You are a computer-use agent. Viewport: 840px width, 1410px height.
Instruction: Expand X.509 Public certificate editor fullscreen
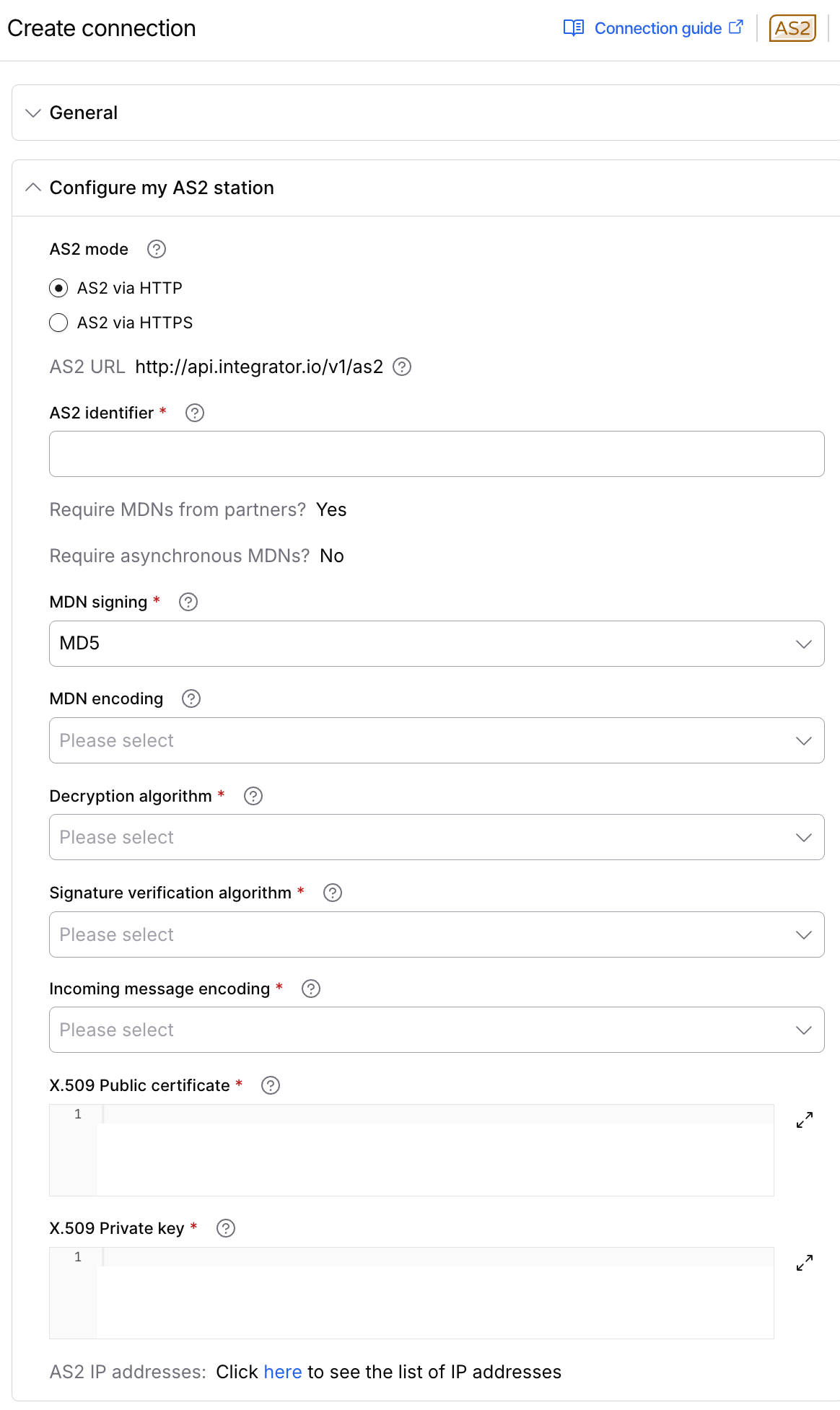pyautogui.click(x=805, y=1120)
